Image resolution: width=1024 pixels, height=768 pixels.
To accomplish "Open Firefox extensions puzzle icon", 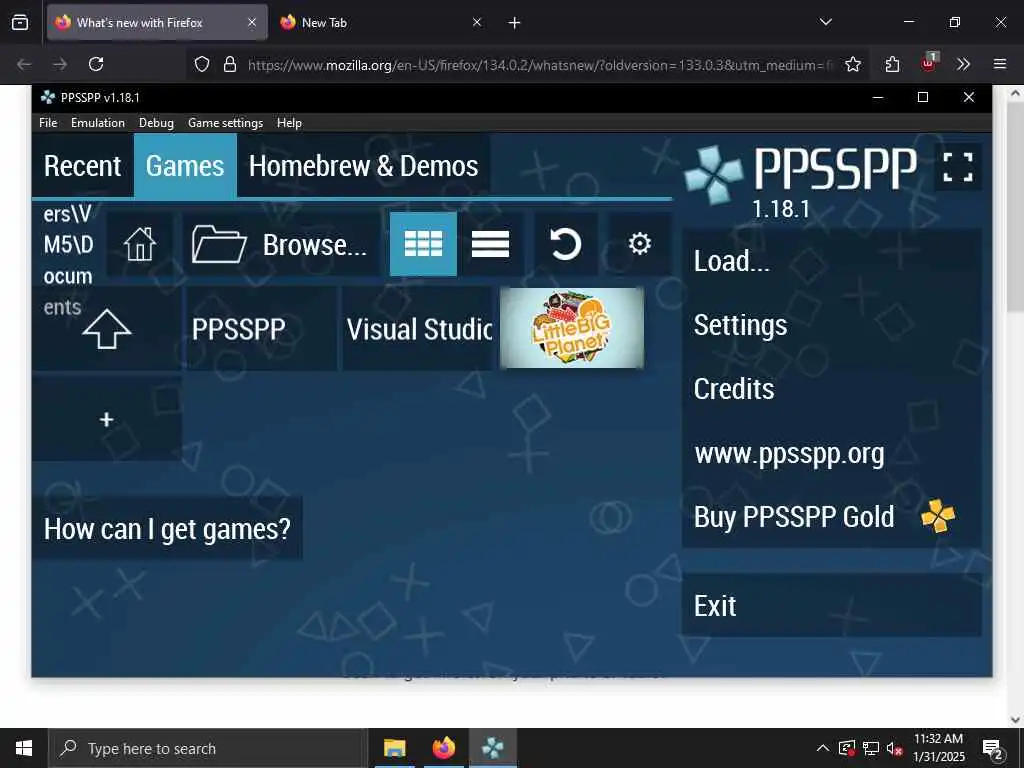I will pos(893,64).
